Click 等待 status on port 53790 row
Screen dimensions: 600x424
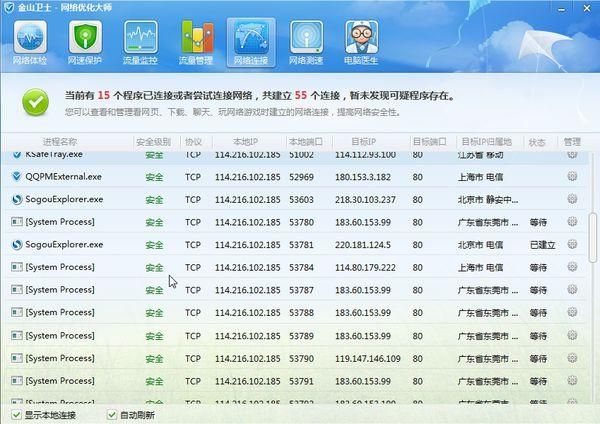[538, 359]
